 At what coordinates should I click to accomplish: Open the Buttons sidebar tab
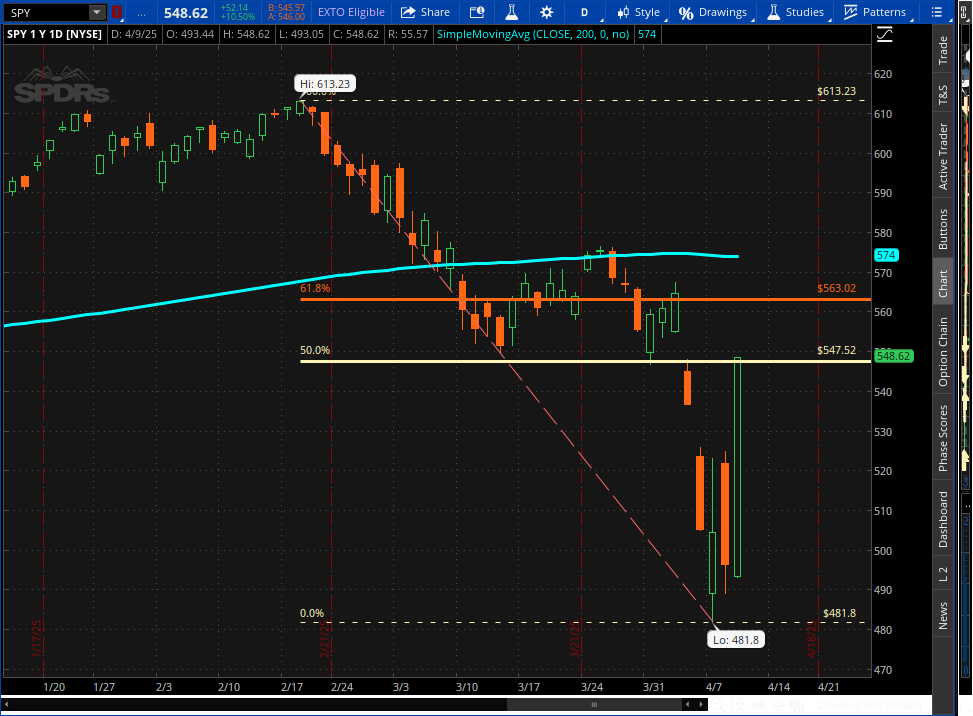(x=943, y=229)
